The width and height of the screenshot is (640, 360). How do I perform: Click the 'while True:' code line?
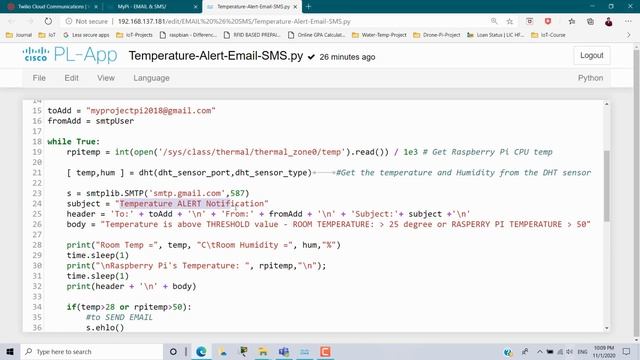click(74, 142)
